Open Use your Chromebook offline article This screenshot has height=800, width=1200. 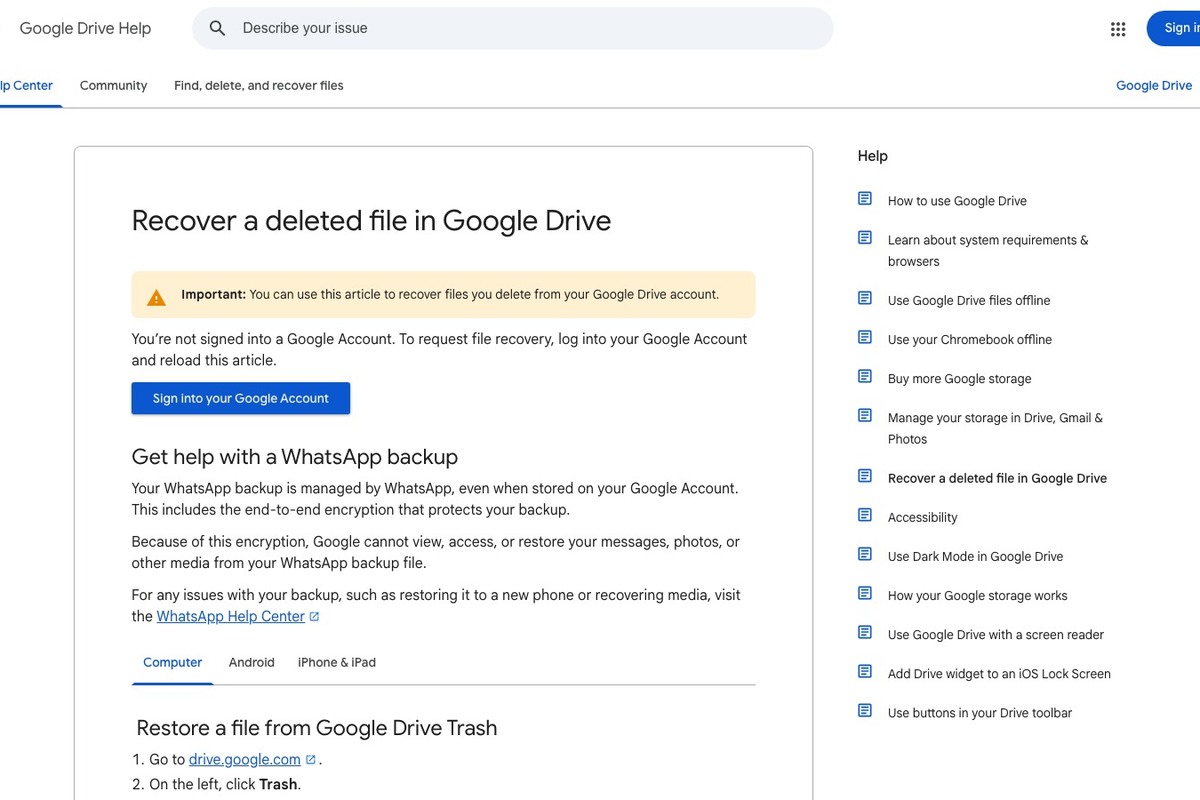[970, 339]
